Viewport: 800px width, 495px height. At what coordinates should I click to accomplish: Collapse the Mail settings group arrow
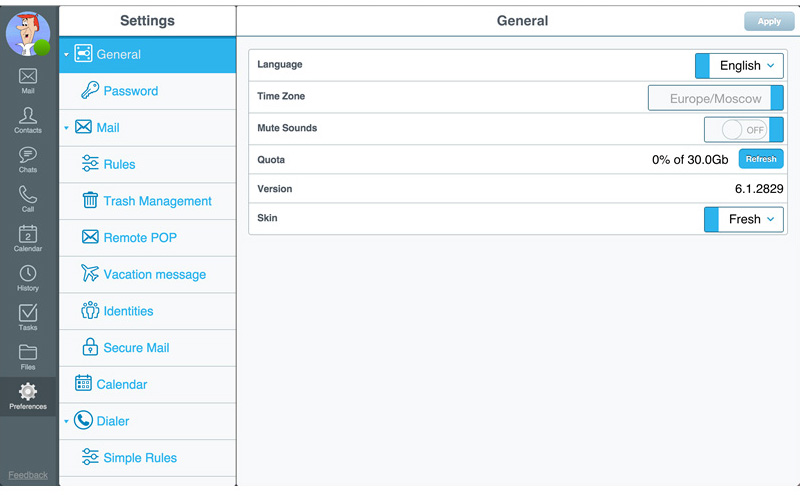pos(66,128)
